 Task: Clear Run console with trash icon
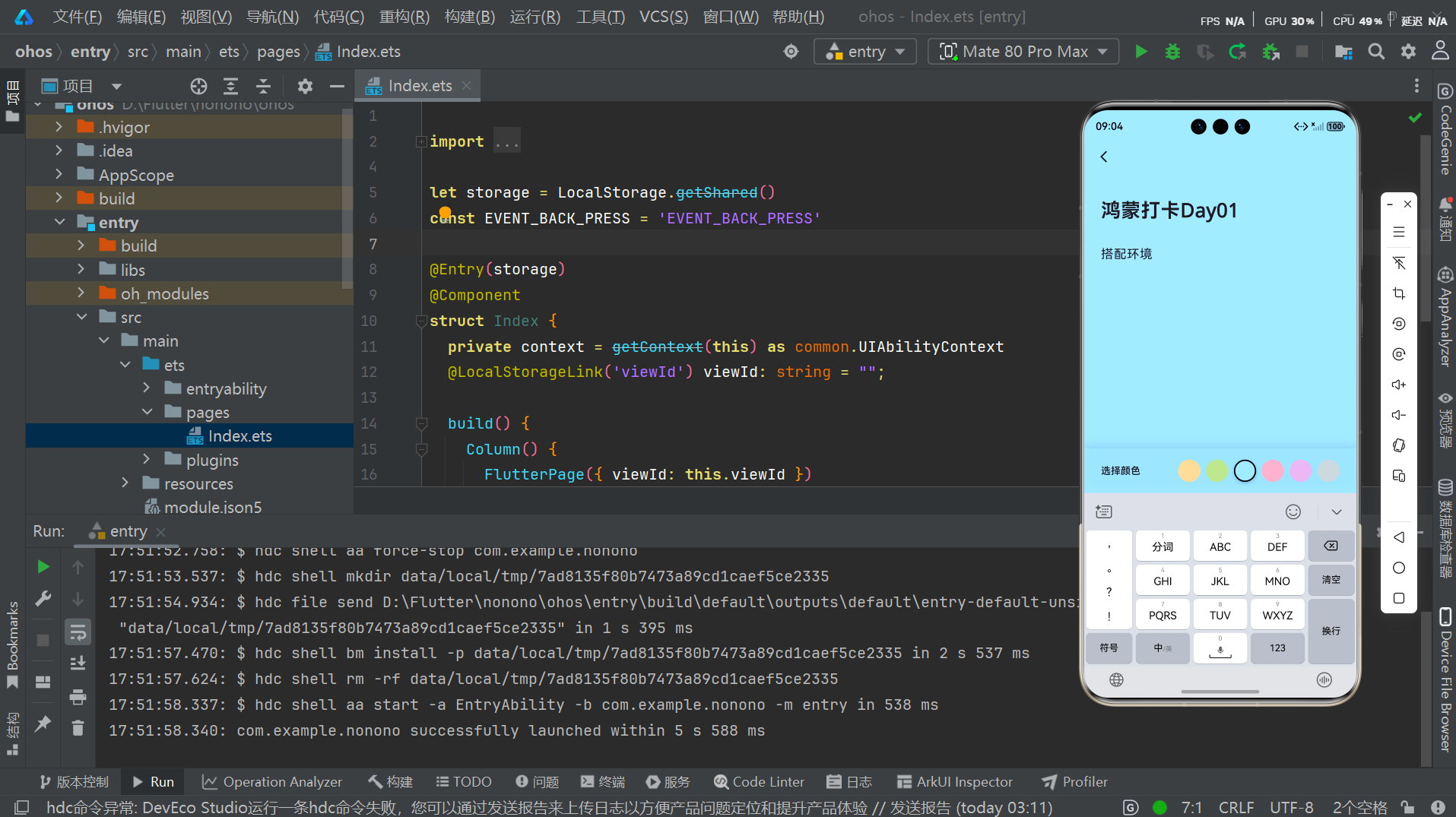(x=78, y=728)
